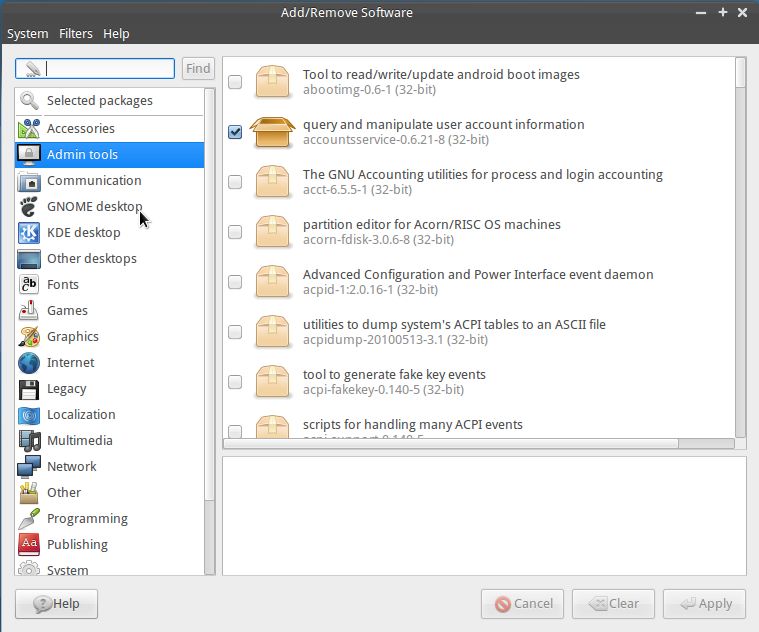Click the Fonts category icon
The height and width of the screenshot is (632, 759).
coord(29,285)
